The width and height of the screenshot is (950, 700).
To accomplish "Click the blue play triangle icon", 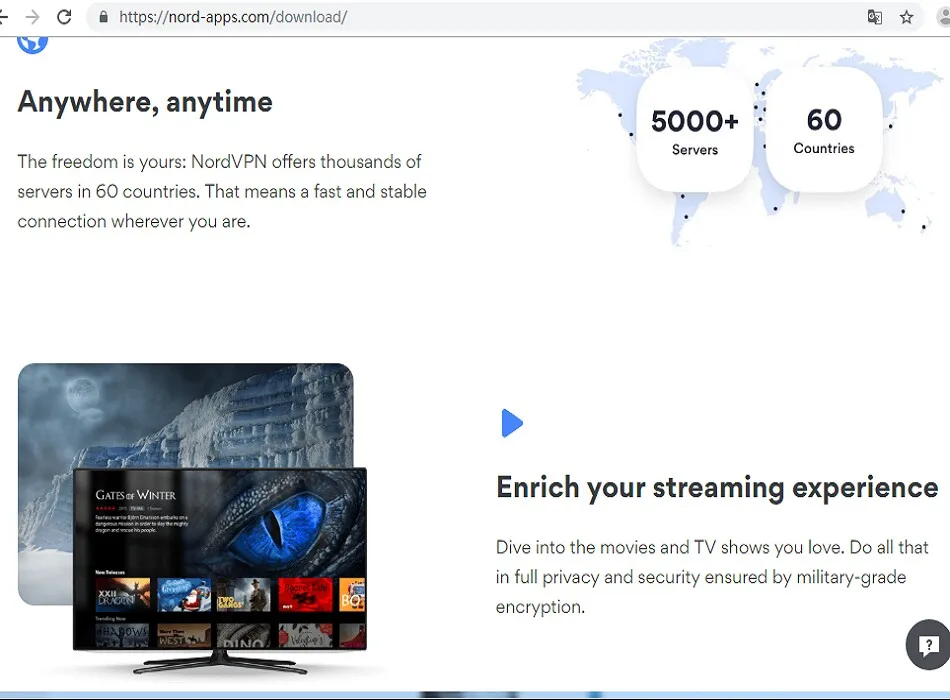I will [512, 423].
